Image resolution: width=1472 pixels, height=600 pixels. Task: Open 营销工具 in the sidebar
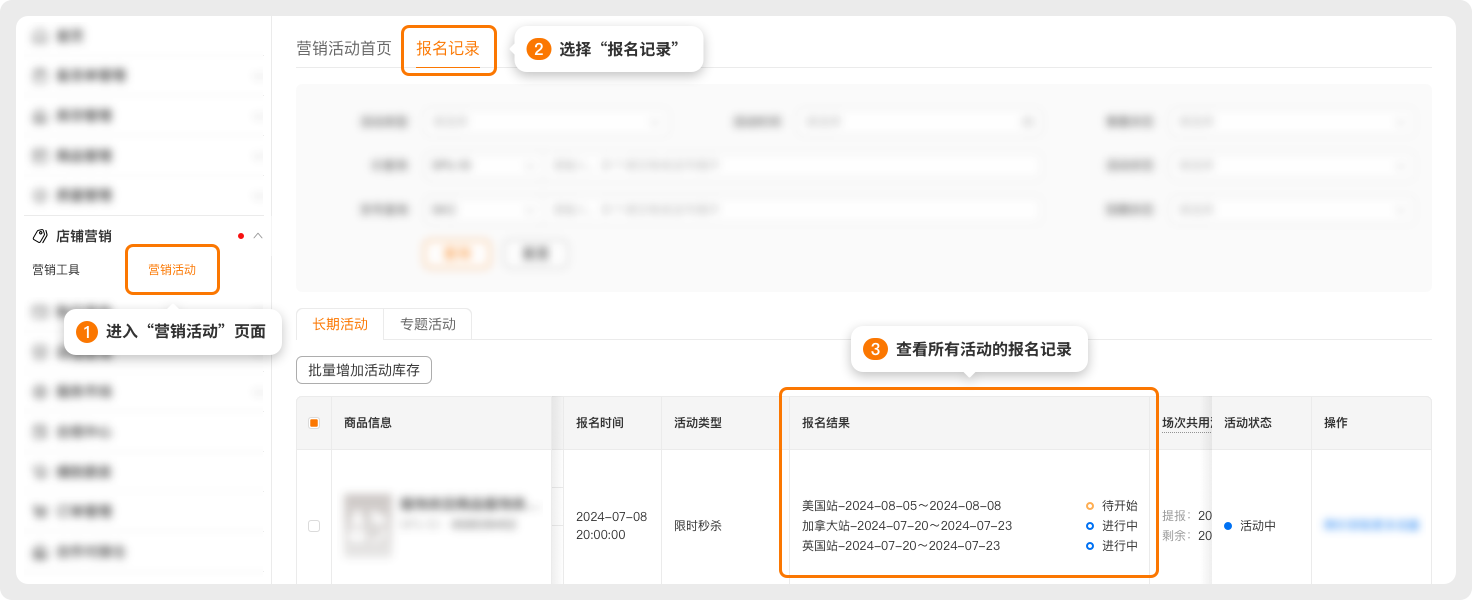pos(56,270)
